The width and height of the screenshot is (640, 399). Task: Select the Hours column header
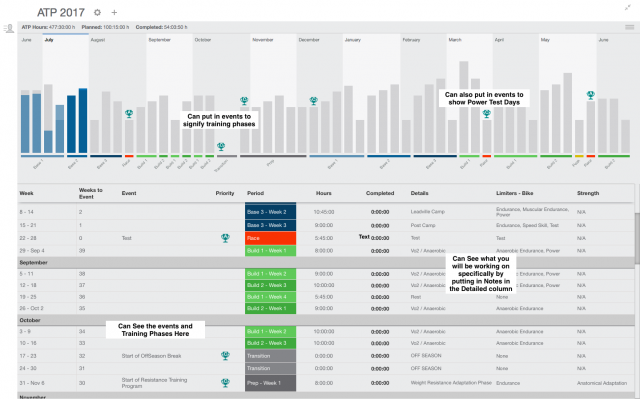324,193
